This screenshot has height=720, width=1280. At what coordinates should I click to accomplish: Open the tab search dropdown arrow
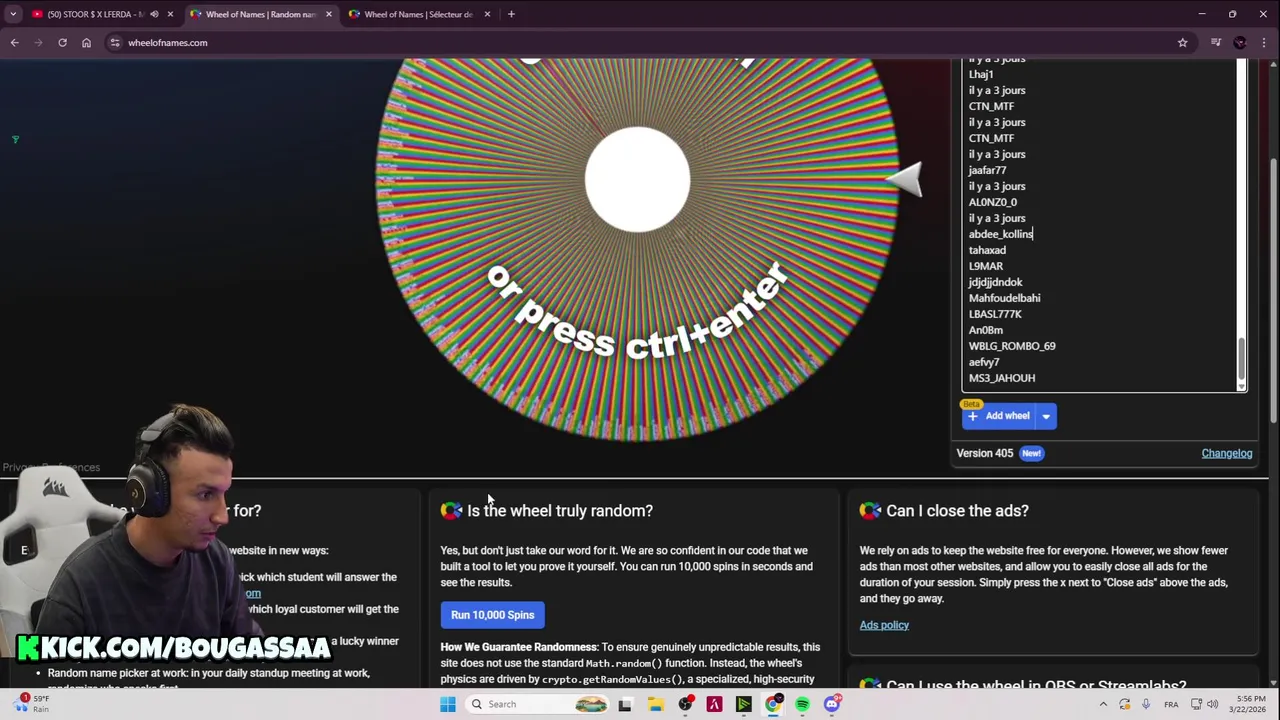point(13,14)
